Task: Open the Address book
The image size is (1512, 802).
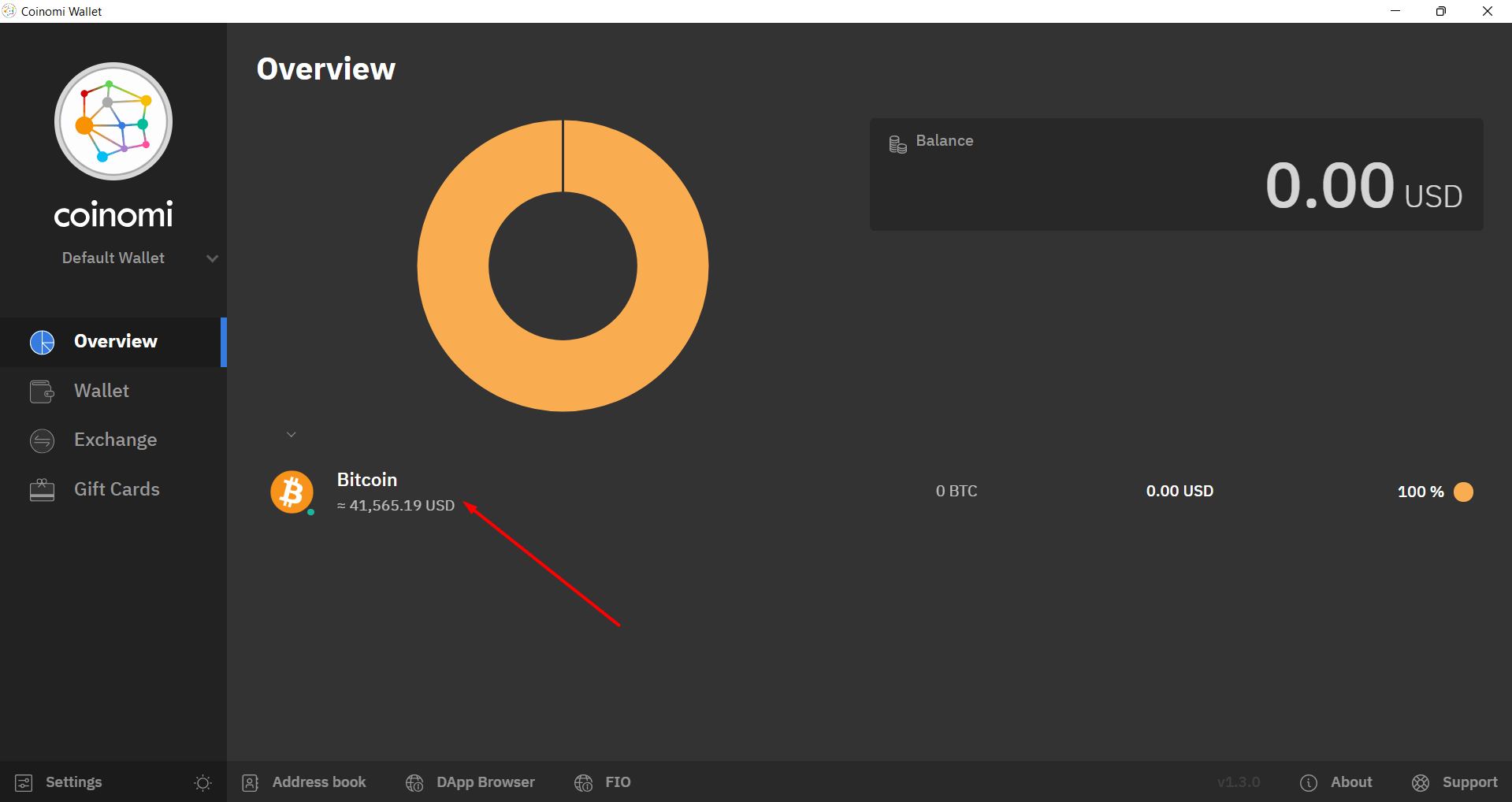Action: [x=318, y=782]
